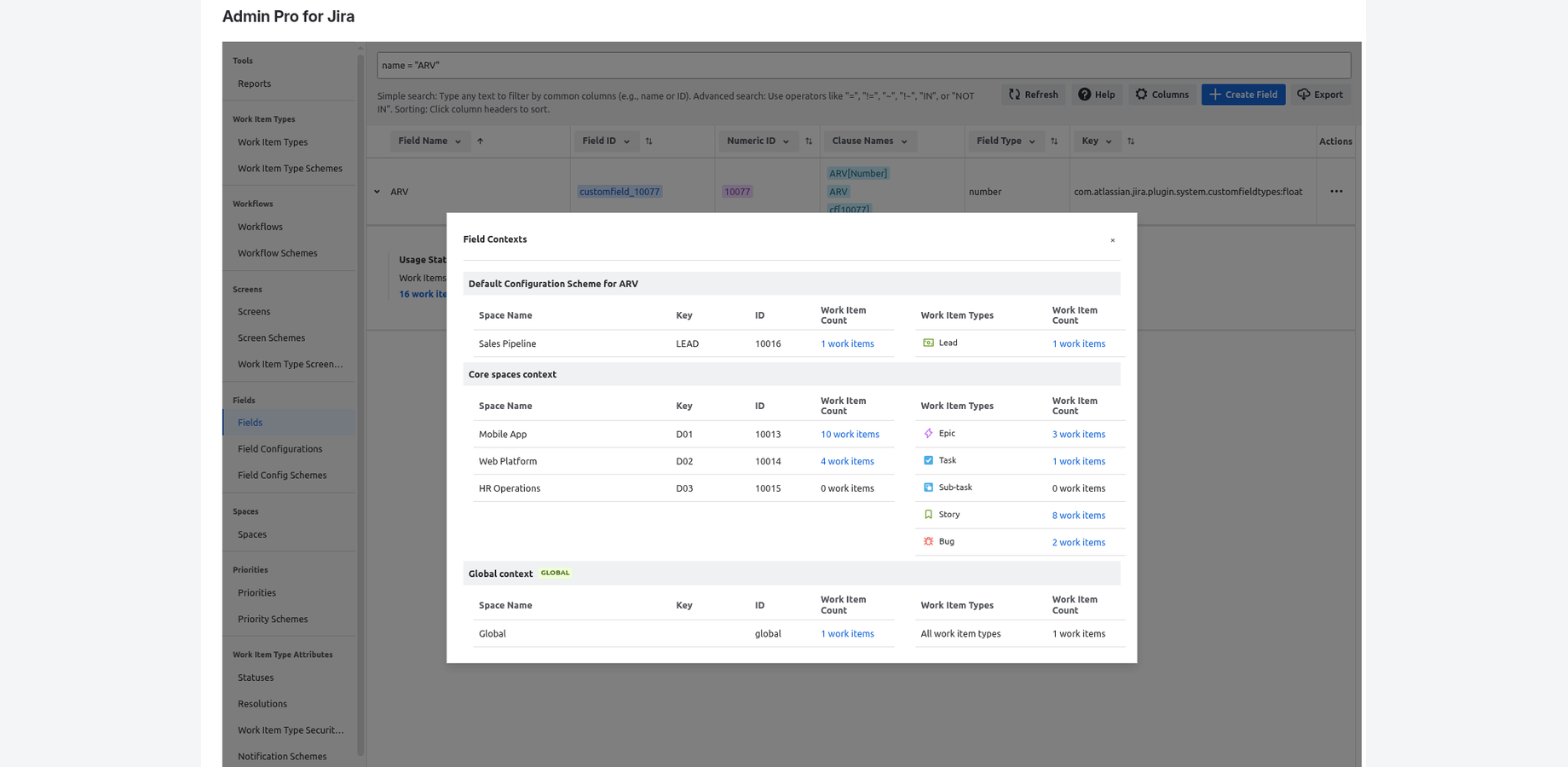This screenshot has height=767, width=1568.
Task: Click the search query input field
Action: [x=864, y=66]
